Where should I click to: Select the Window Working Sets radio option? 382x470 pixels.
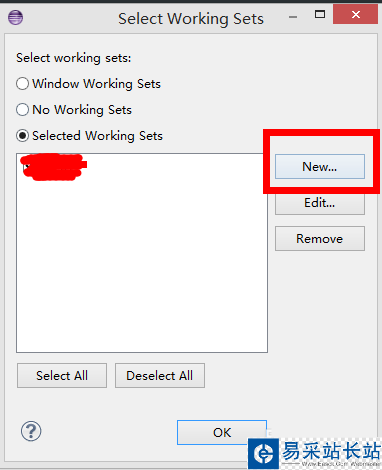(x=22, y=84)
